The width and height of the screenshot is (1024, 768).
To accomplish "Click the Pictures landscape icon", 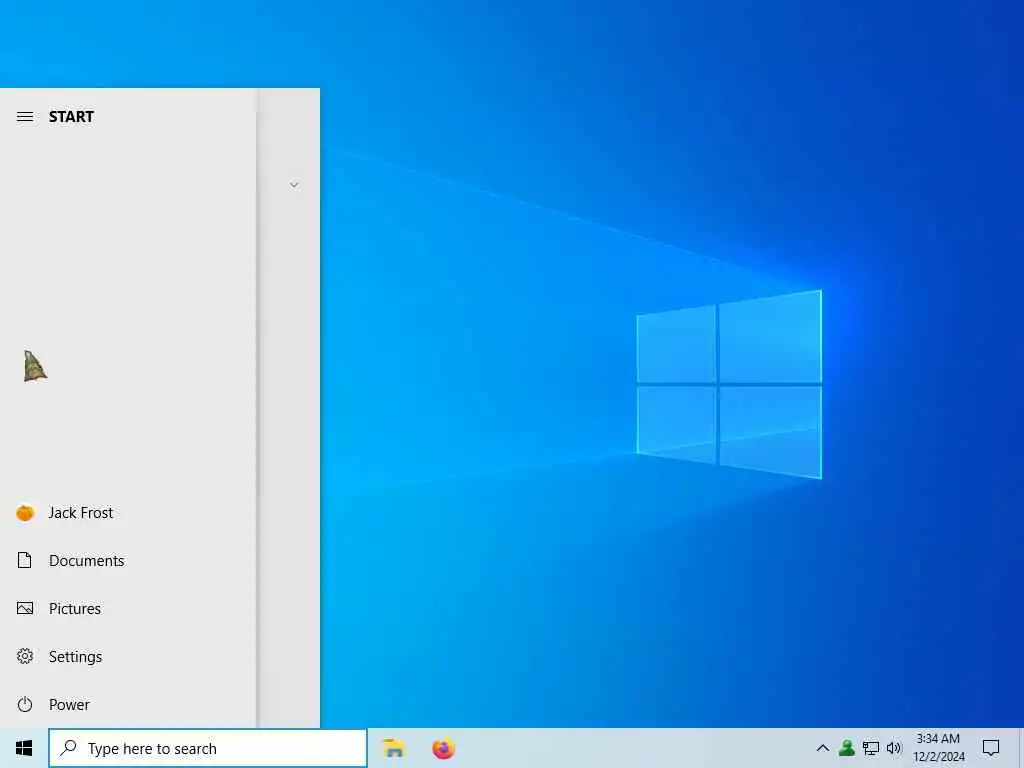I will pos(25,609).
